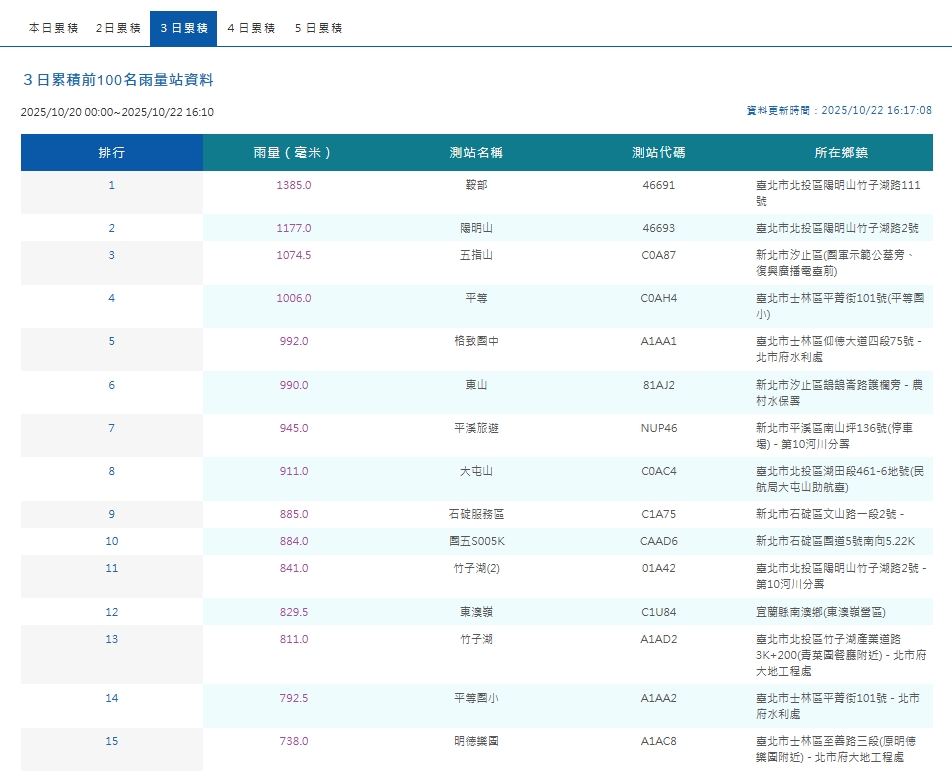
Task: Click rainfall value 738.0
Action: (294, 741)
